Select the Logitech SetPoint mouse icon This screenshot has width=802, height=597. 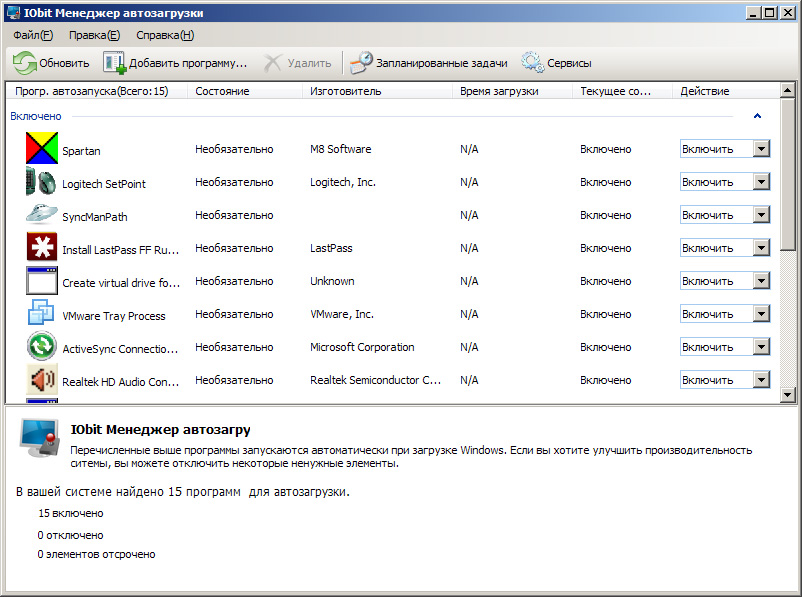tap(41, 182)
